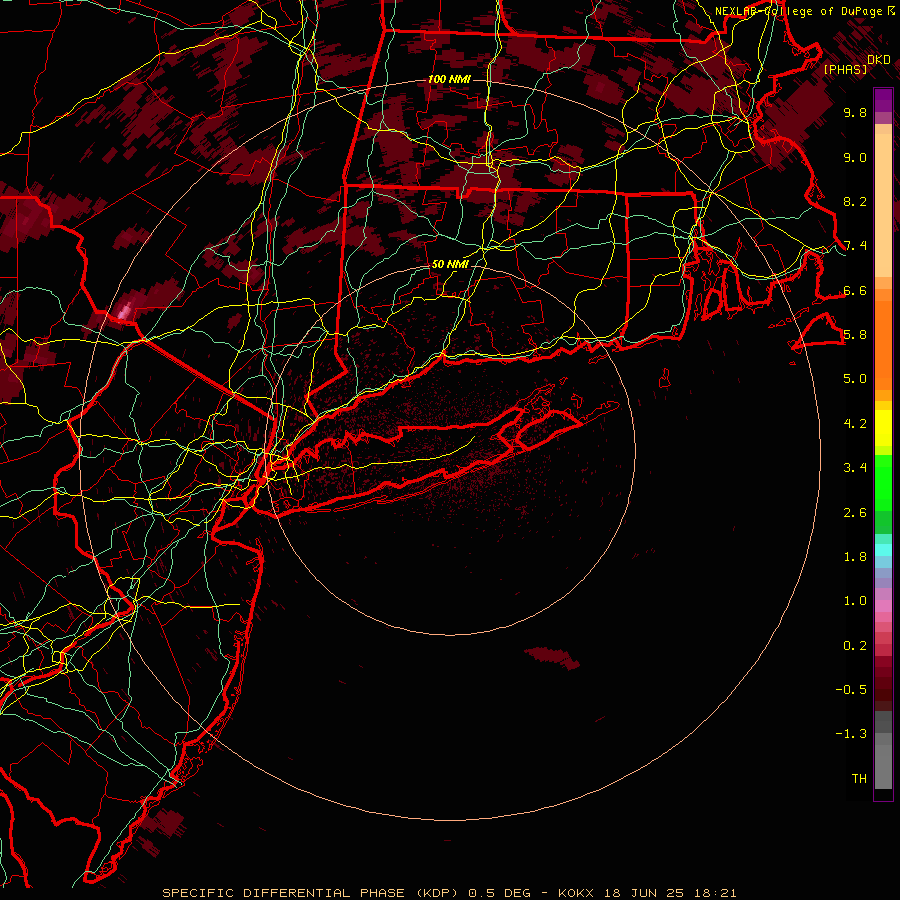Click the -0.5 scale label

851,690
